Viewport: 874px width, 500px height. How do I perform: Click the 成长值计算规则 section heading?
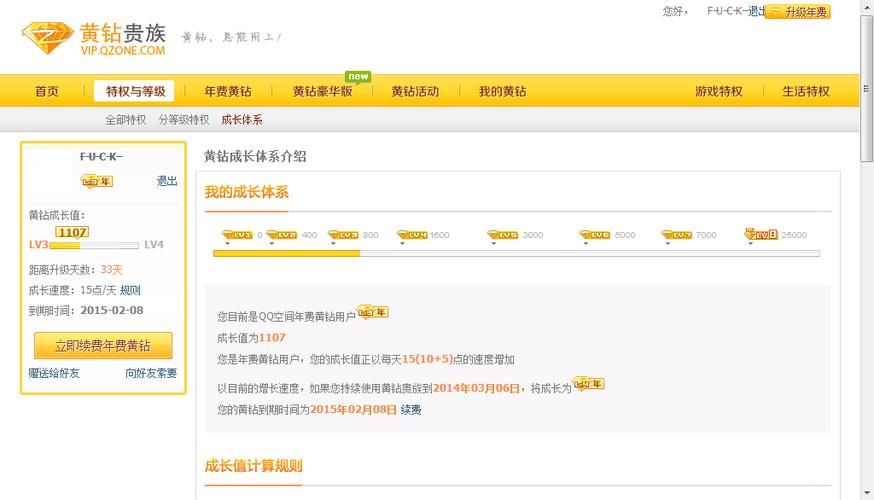(253, 466)
